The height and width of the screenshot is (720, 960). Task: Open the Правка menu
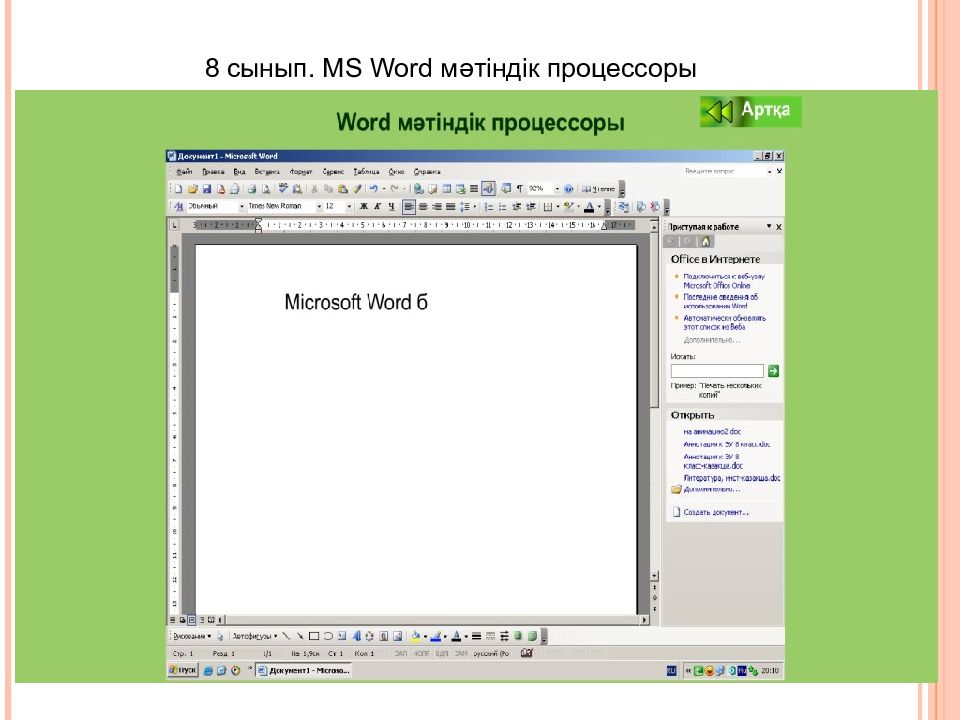click(x=213, y=172)
